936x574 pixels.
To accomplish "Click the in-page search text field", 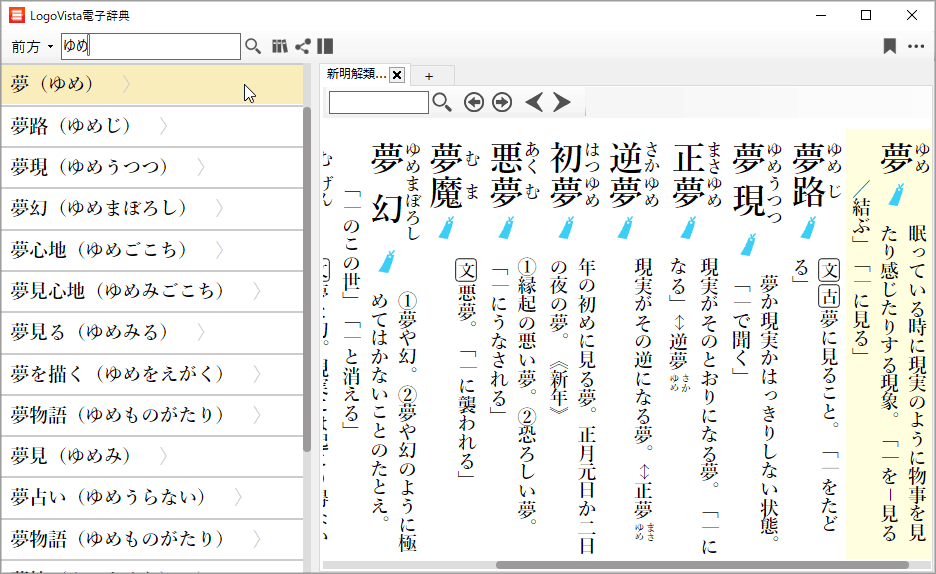I will coord(378,102).
